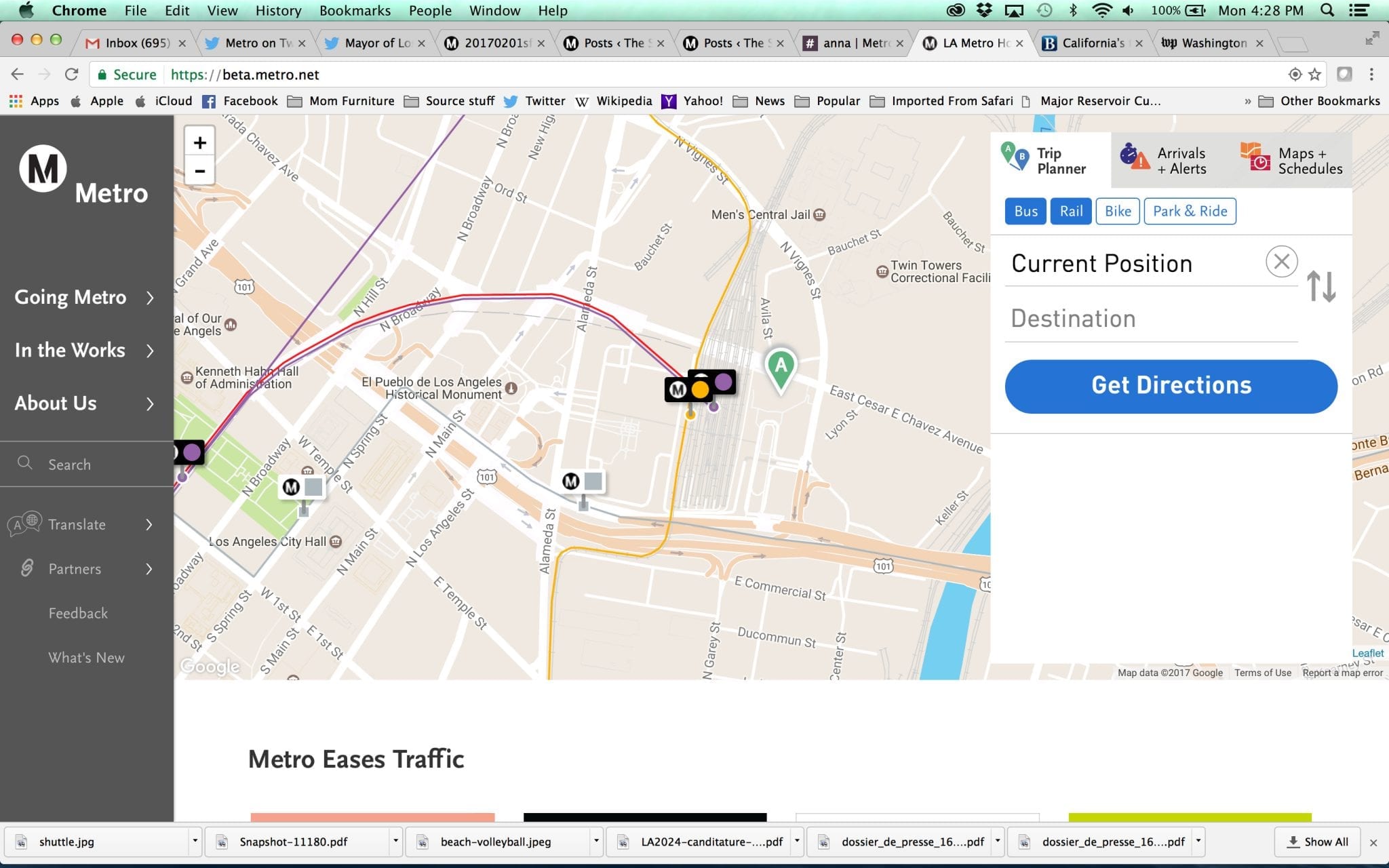Open the Bookmarks menu in the menu bar
The height and width of the screenshot is (868, 1389).
355,10
